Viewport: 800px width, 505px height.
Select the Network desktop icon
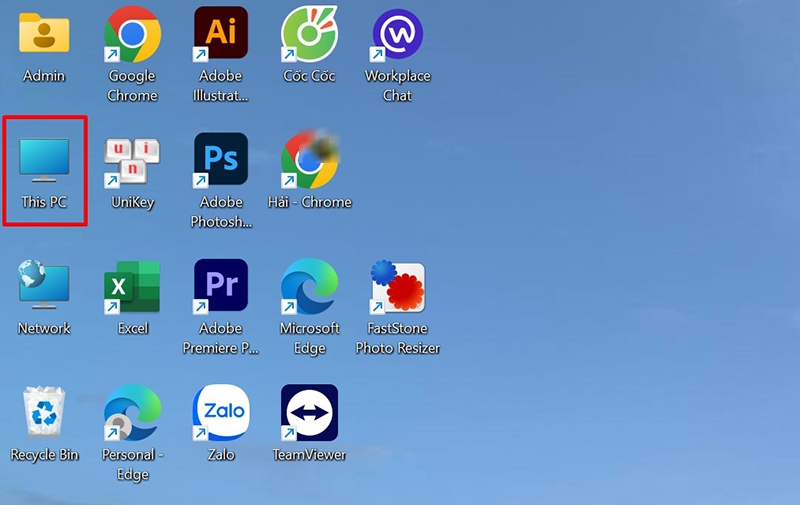click(44, 286)
